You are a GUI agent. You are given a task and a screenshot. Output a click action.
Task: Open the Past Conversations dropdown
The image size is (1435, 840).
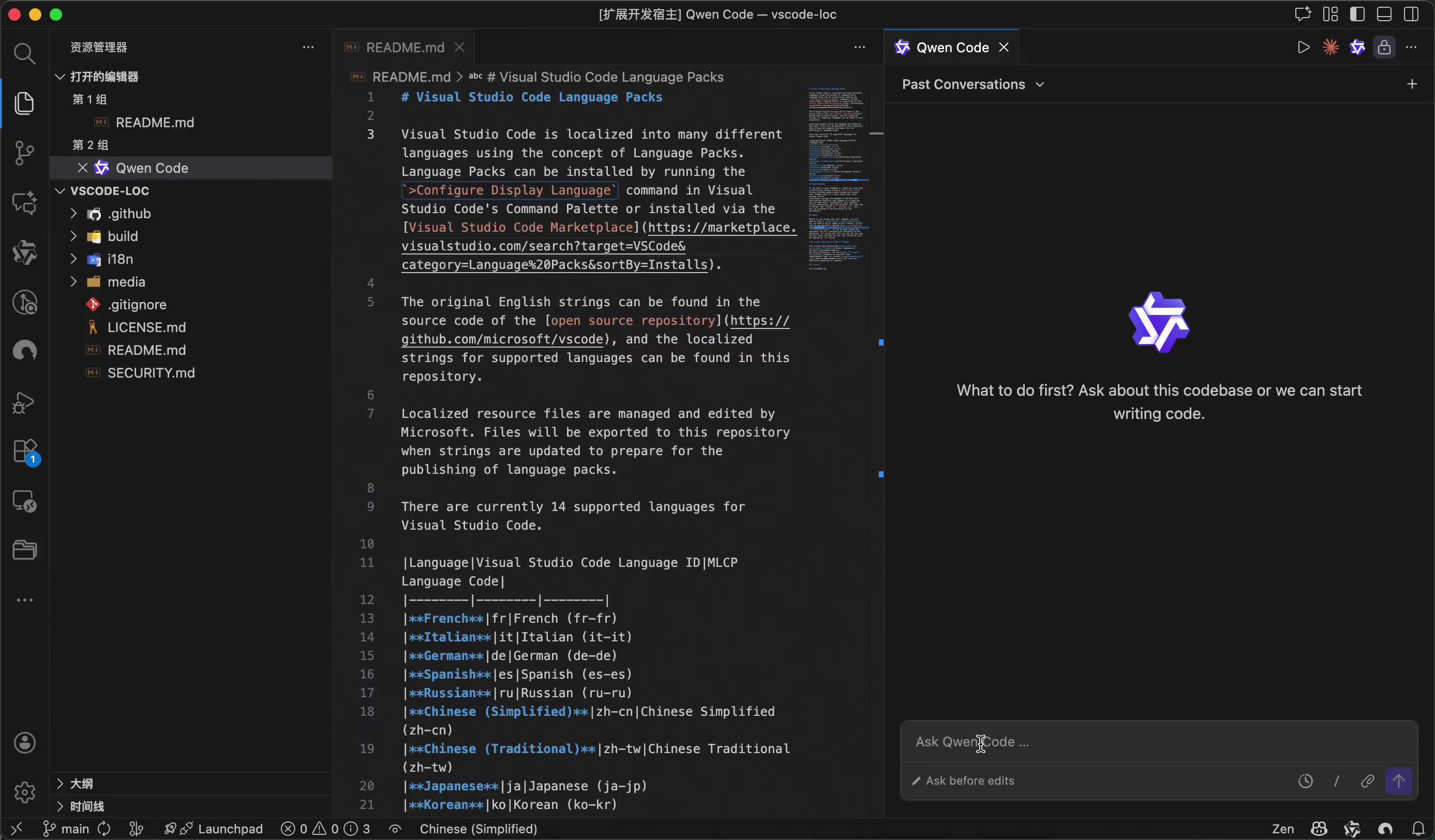coord(973,84)
